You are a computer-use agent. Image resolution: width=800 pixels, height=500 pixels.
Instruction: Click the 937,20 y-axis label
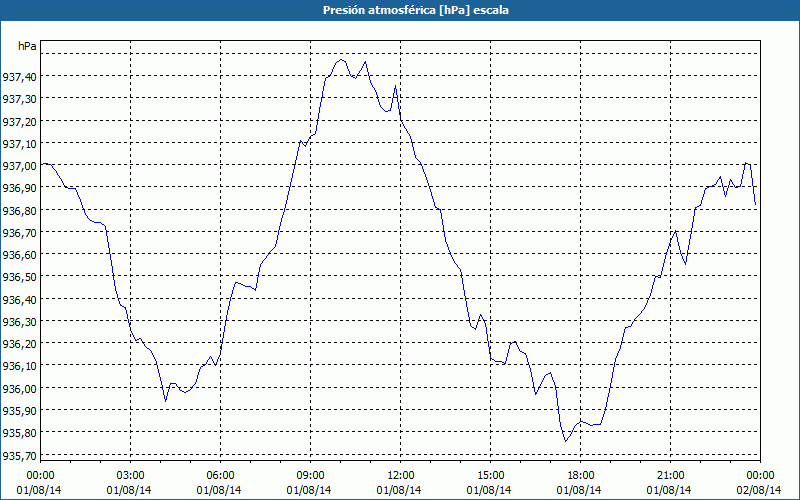[19, 121]
